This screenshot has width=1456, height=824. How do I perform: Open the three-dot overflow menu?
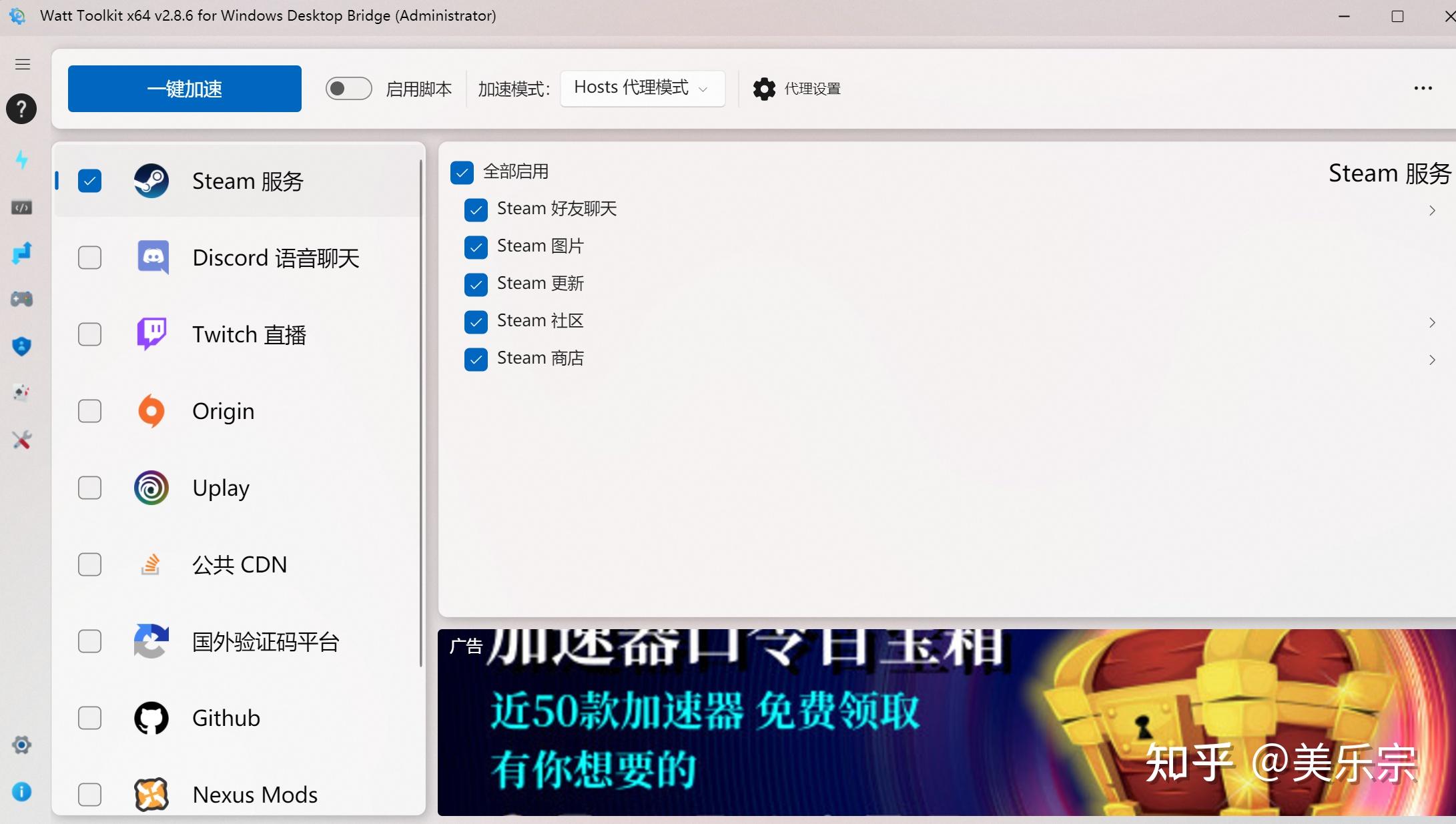pos(1423,88)
